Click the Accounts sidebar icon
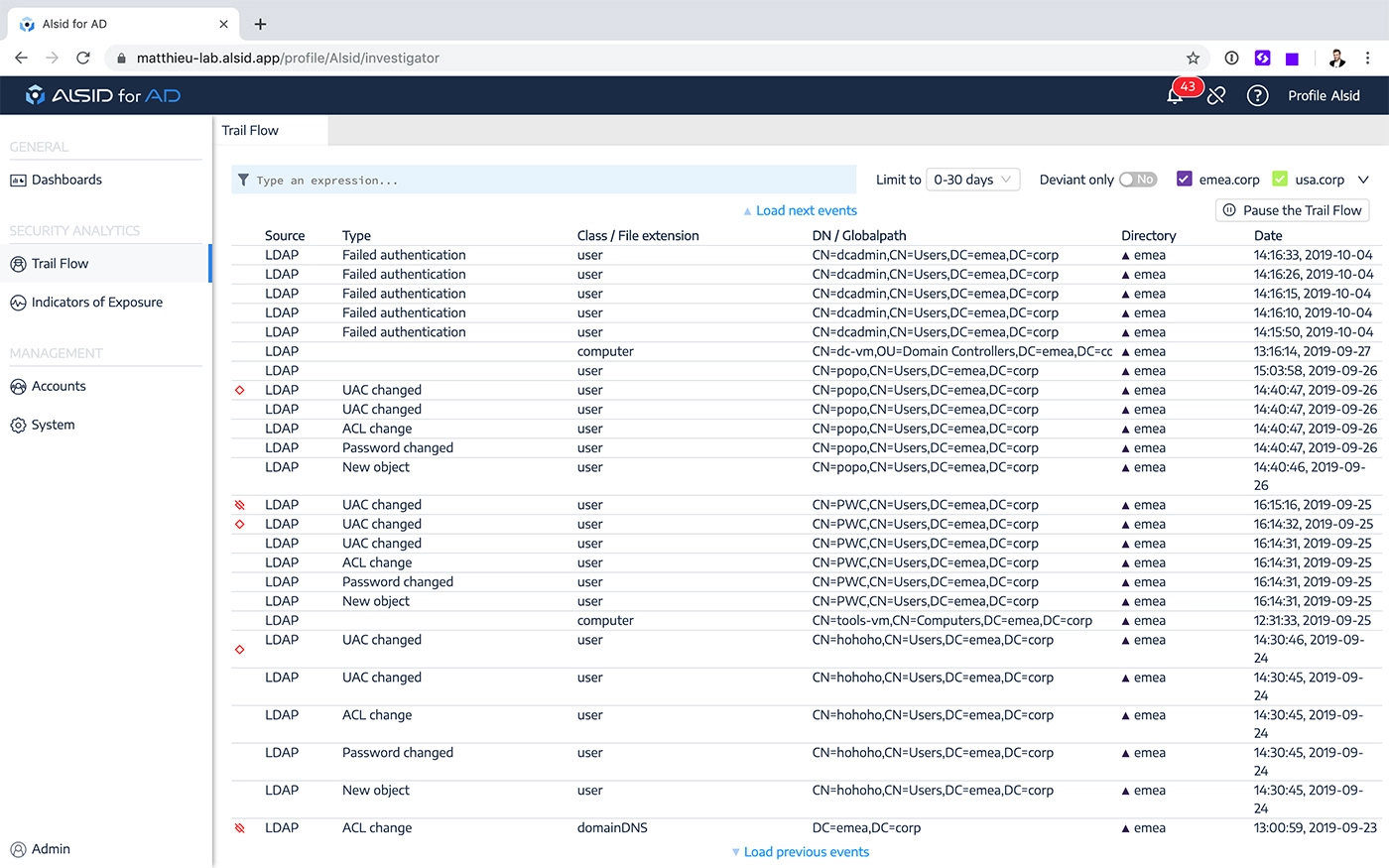 18,387
